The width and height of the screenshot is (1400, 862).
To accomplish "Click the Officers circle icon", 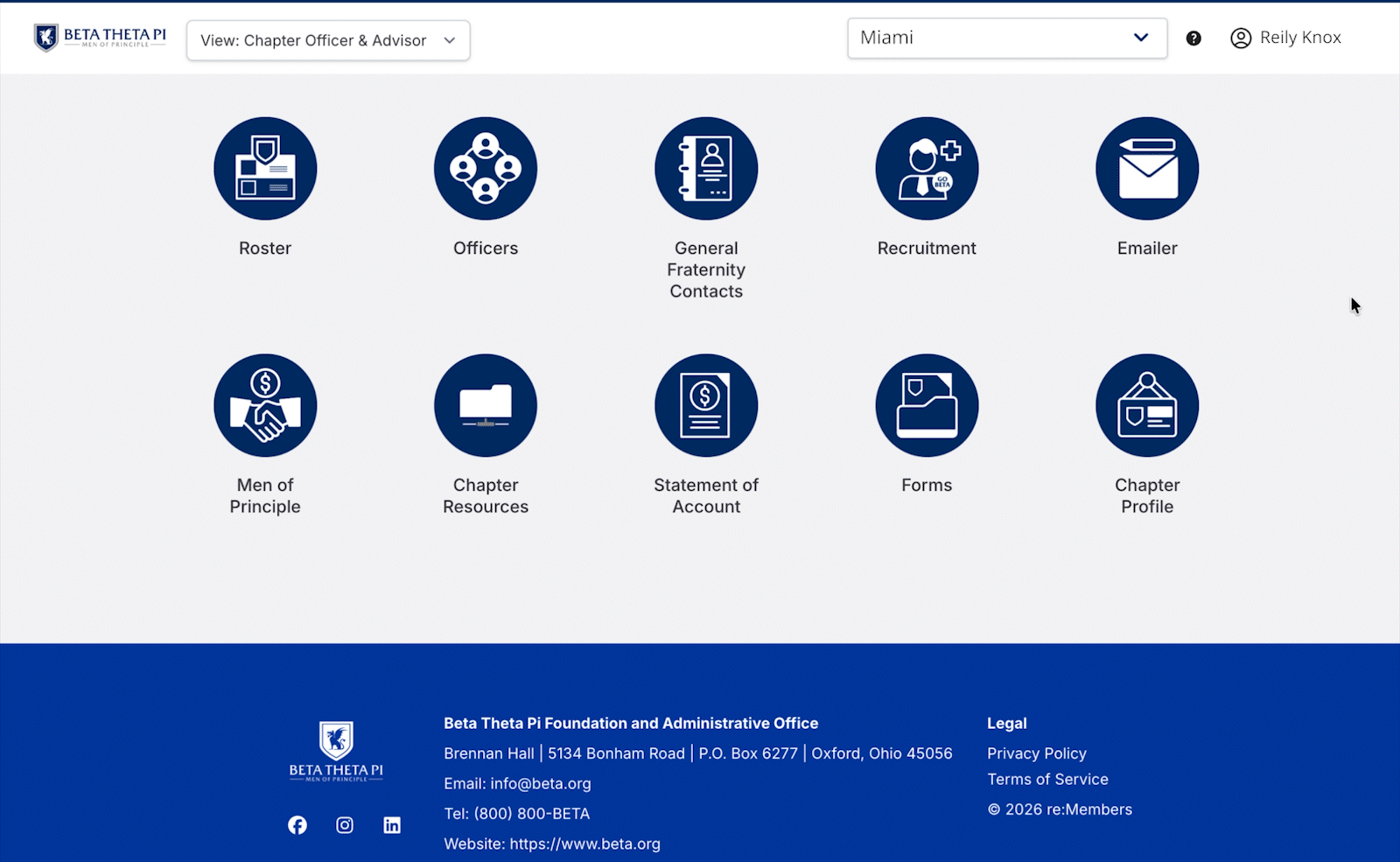I will click(486, 169).
